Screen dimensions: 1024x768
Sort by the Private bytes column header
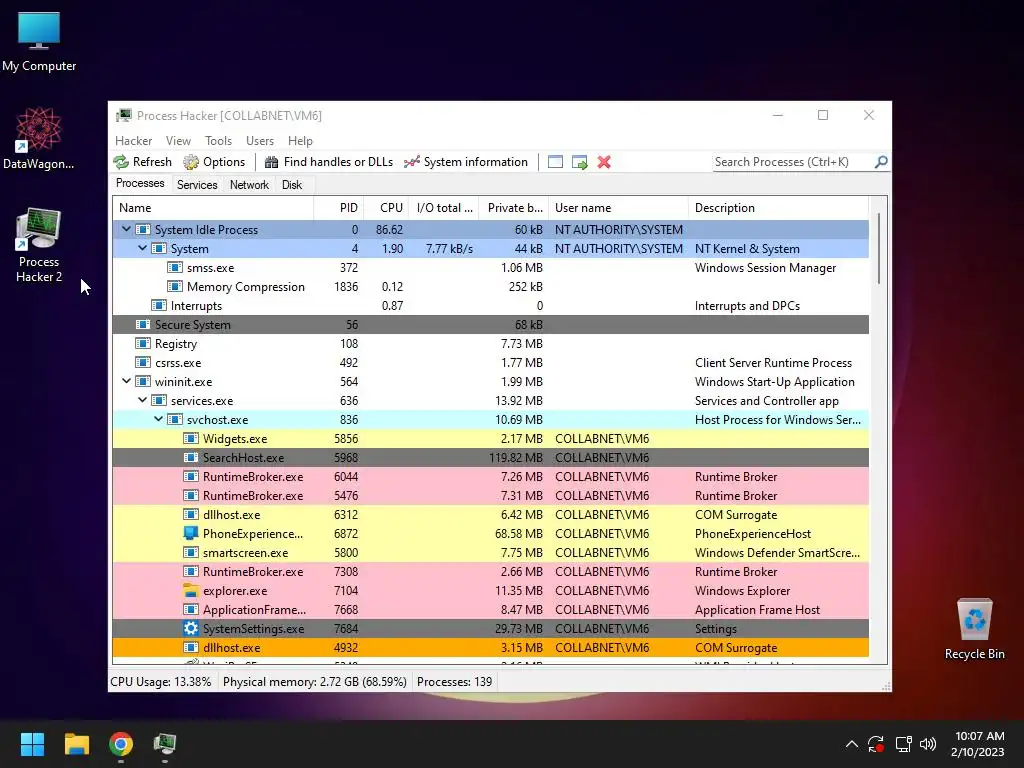(514, 208)
